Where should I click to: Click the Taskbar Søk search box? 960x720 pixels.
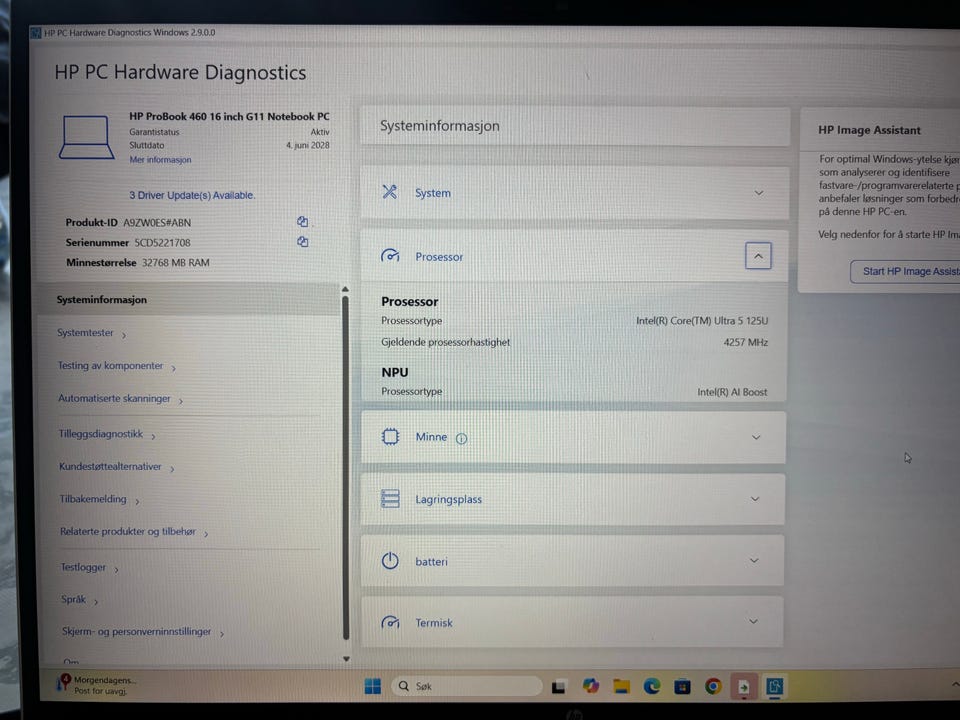pos(467,686)
